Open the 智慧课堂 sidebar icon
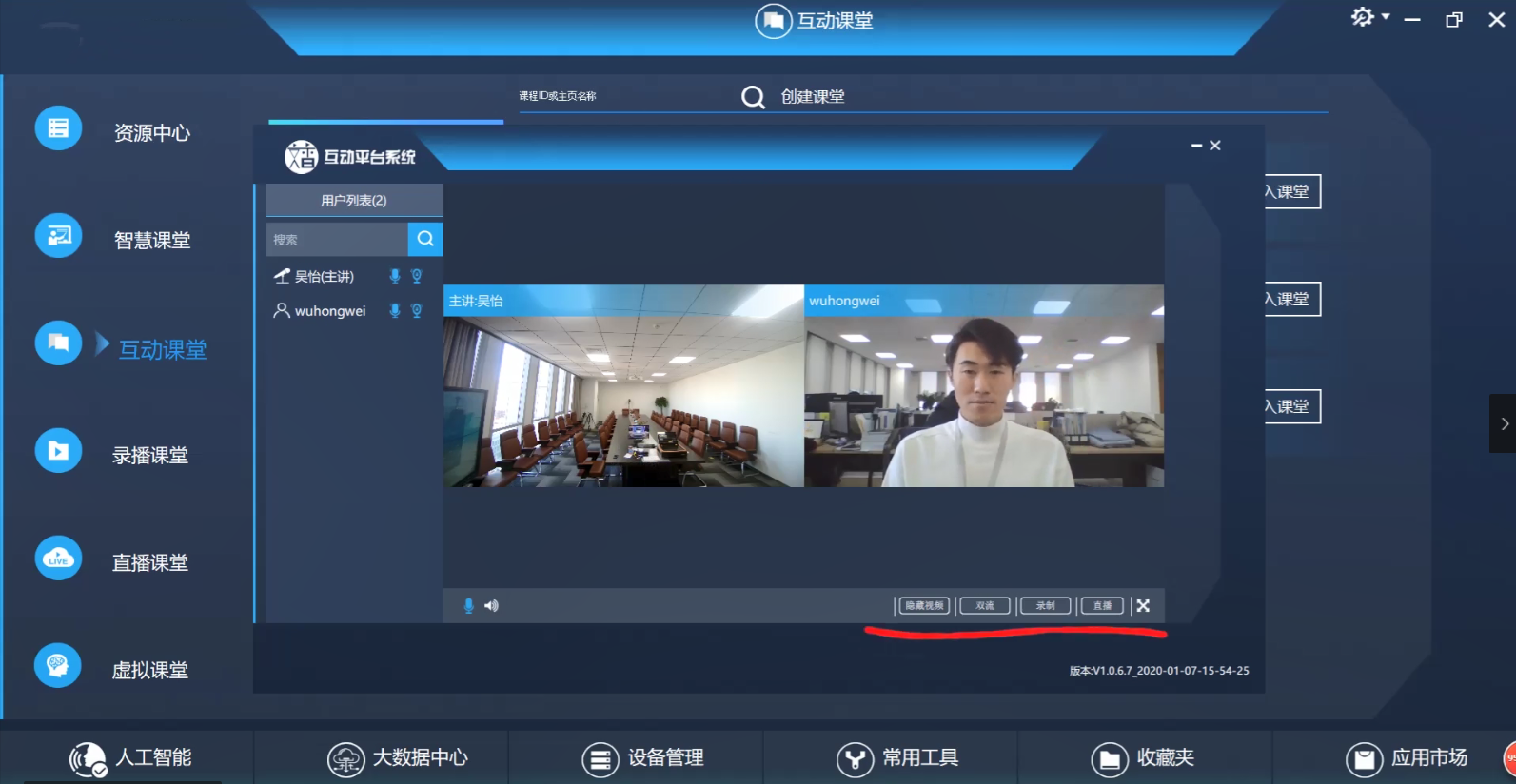1516x784 pixels. pos(58,236)
